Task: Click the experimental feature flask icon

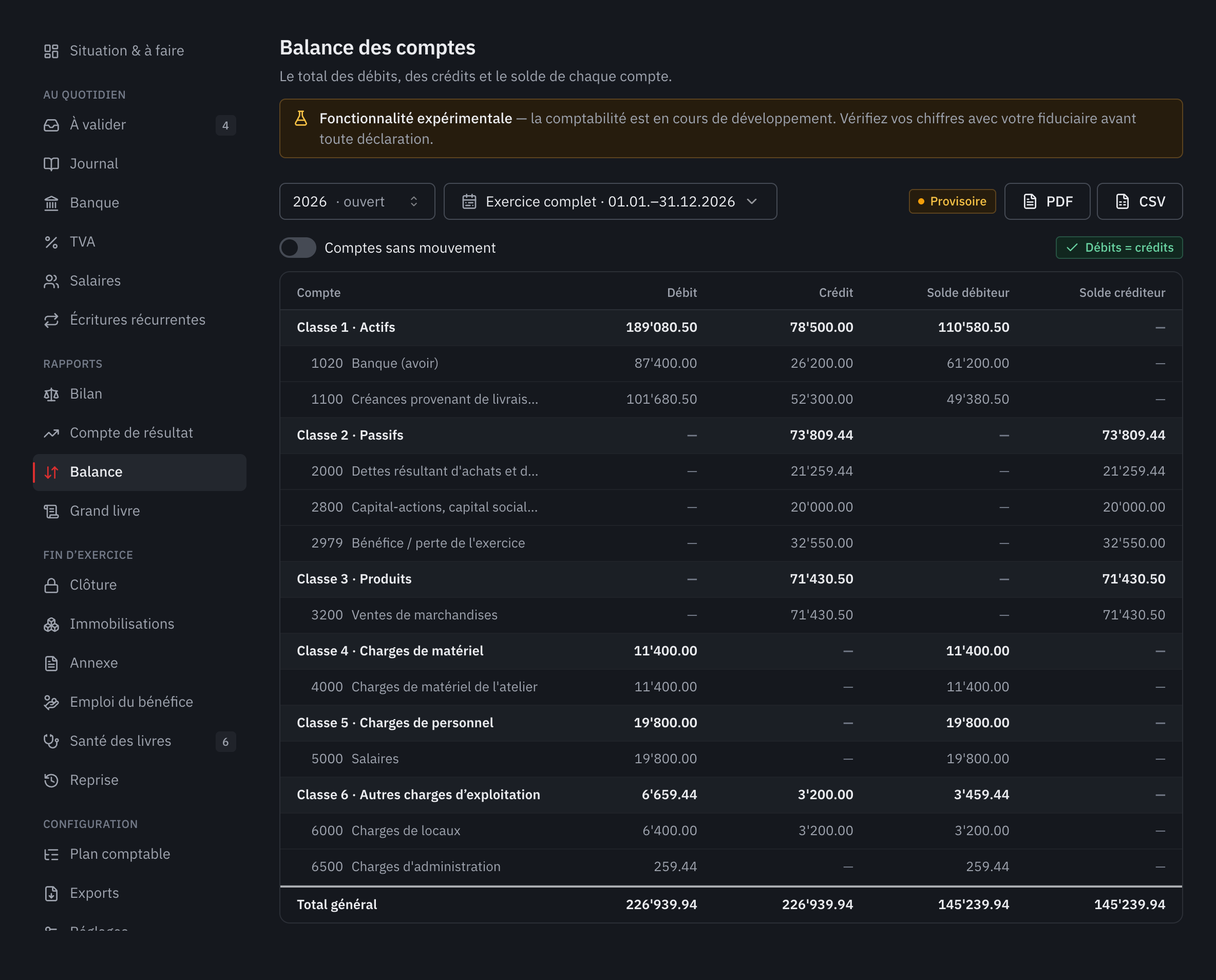Action: [x=301, y=118]
